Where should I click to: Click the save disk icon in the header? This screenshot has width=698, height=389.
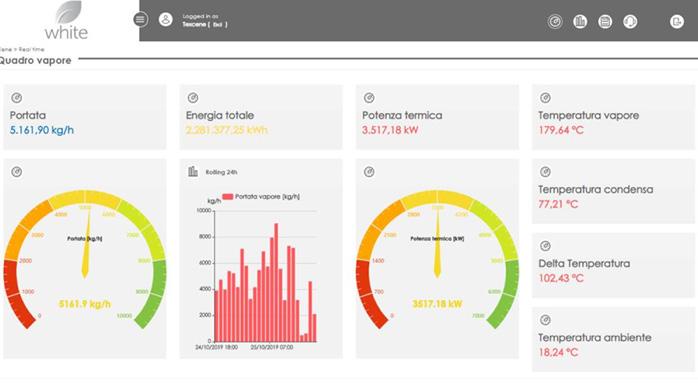[x=605, y=21]
